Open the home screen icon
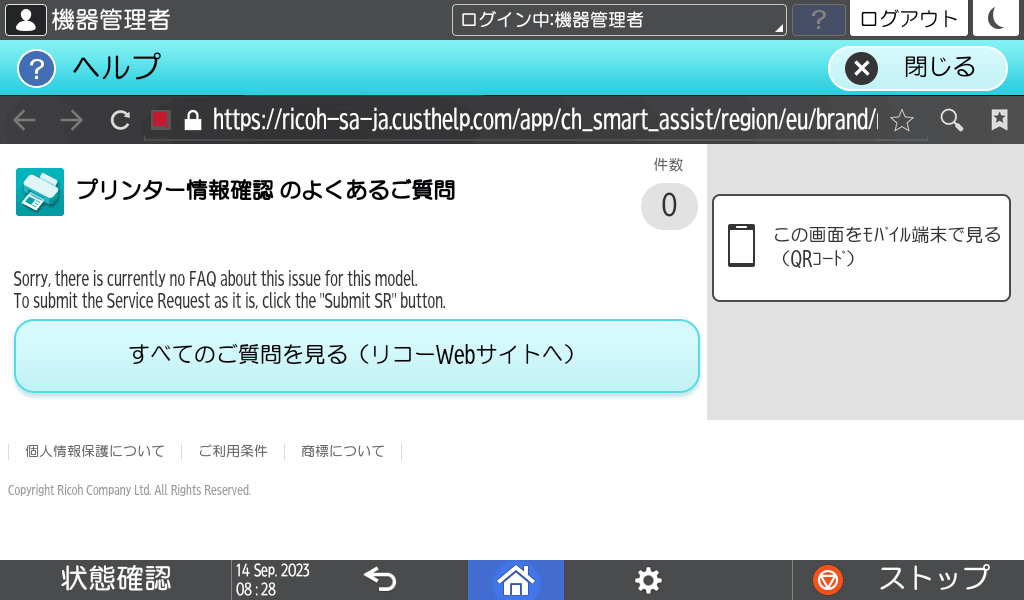This screenshot has height=600, width=1024. point(515,579)
